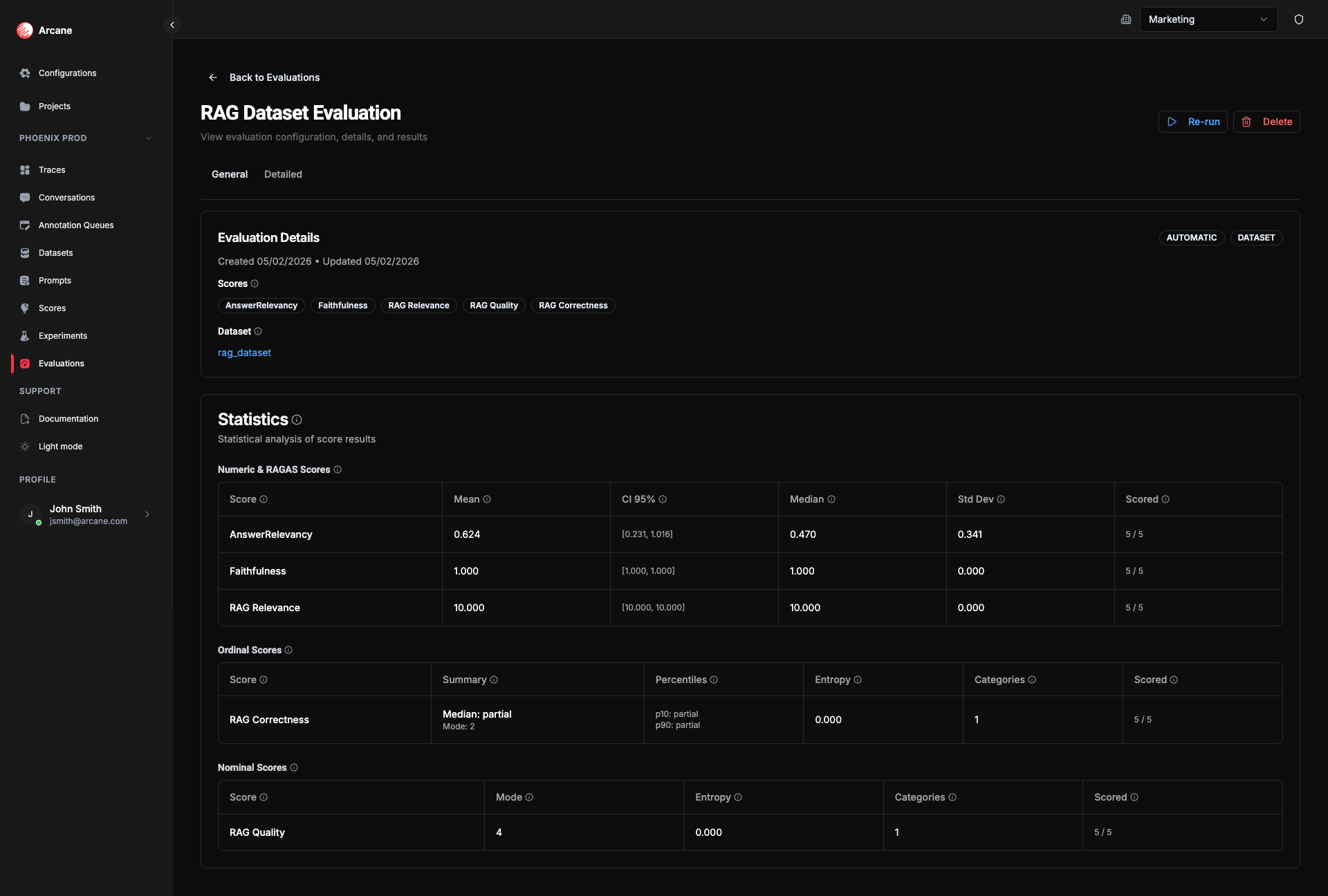Expand the John Smith profile menu
The width and height of the screenshot is (1328, 896).
(x=86, y=514)
